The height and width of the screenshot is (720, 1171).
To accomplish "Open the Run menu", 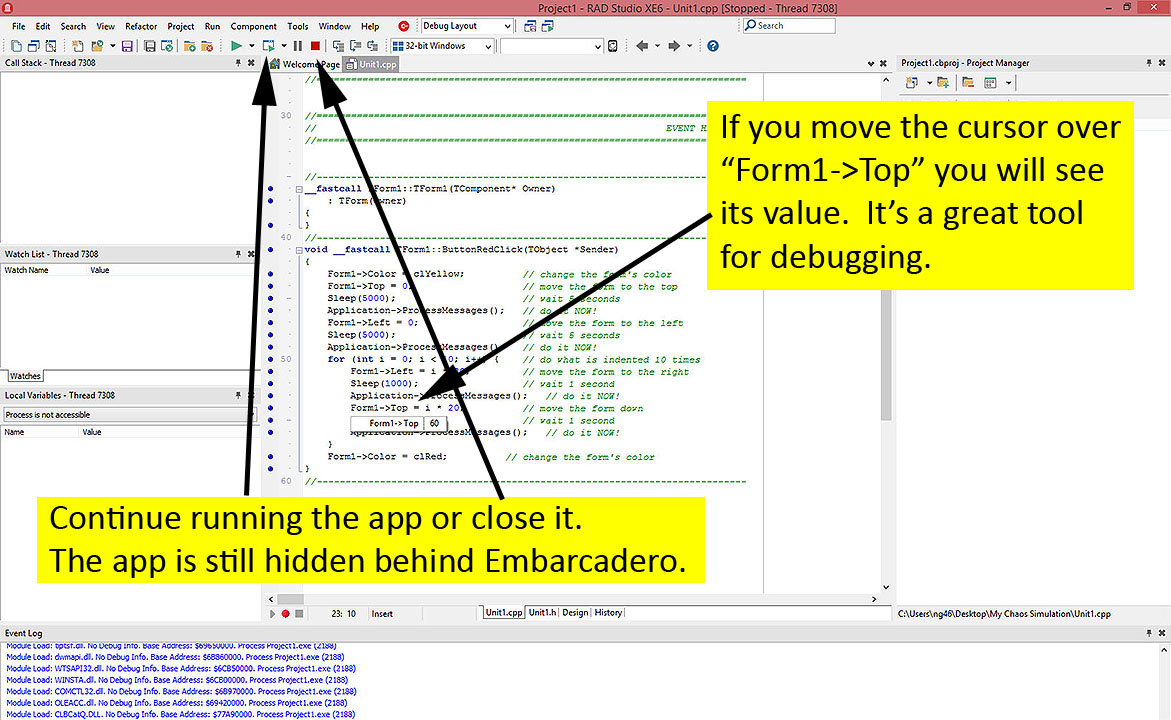I will click(x=212, y=26).
